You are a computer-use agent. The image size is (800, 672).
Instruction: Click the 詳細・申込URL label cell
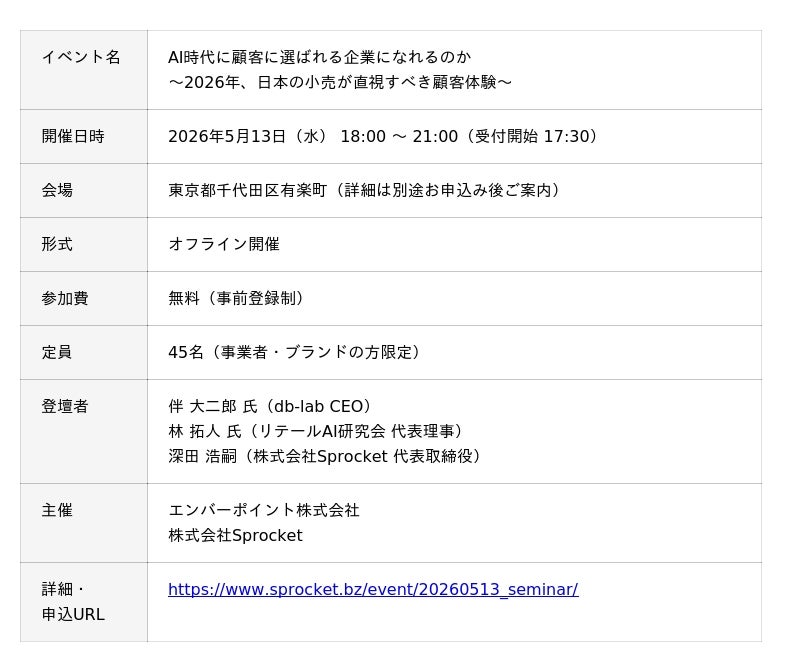[73, 601]
